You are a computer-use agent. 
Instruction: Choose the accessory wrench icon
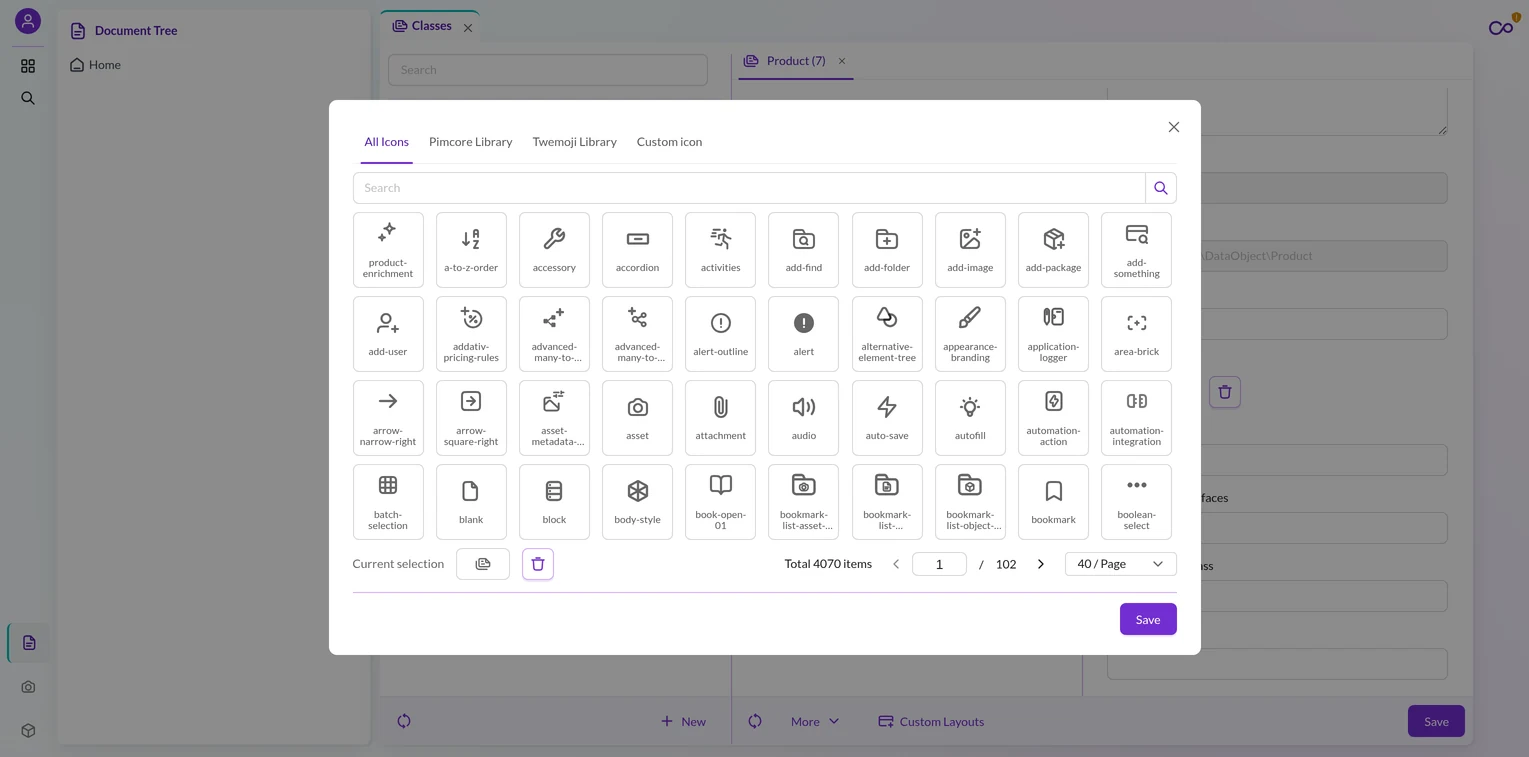(554, 249)
